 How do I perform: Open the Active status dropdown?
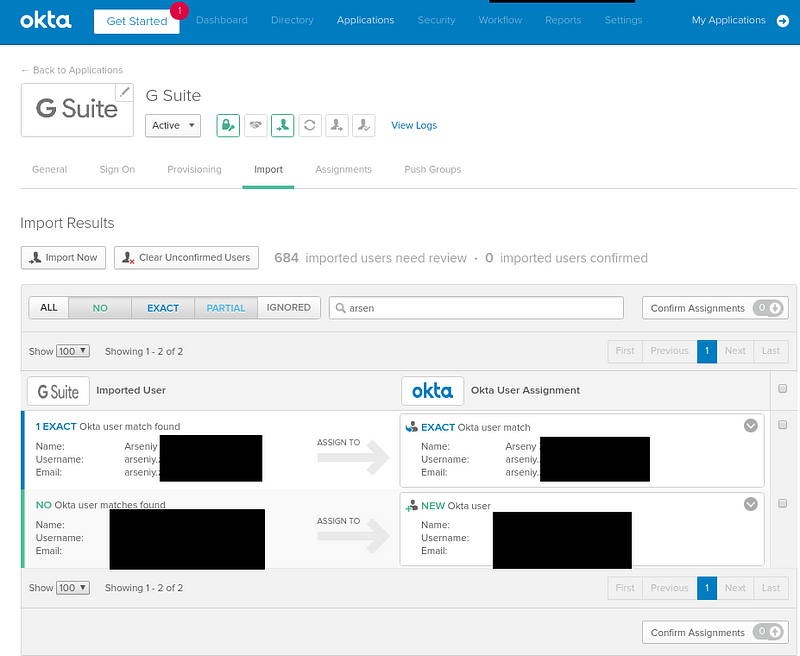pyautogui.click(x=173, y=125)
